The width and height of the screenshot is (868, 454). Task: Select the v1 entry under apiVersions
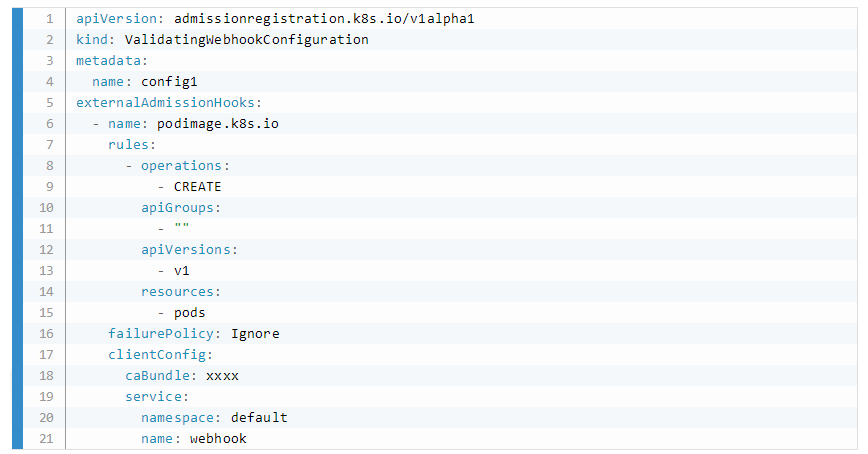point(182,271)
